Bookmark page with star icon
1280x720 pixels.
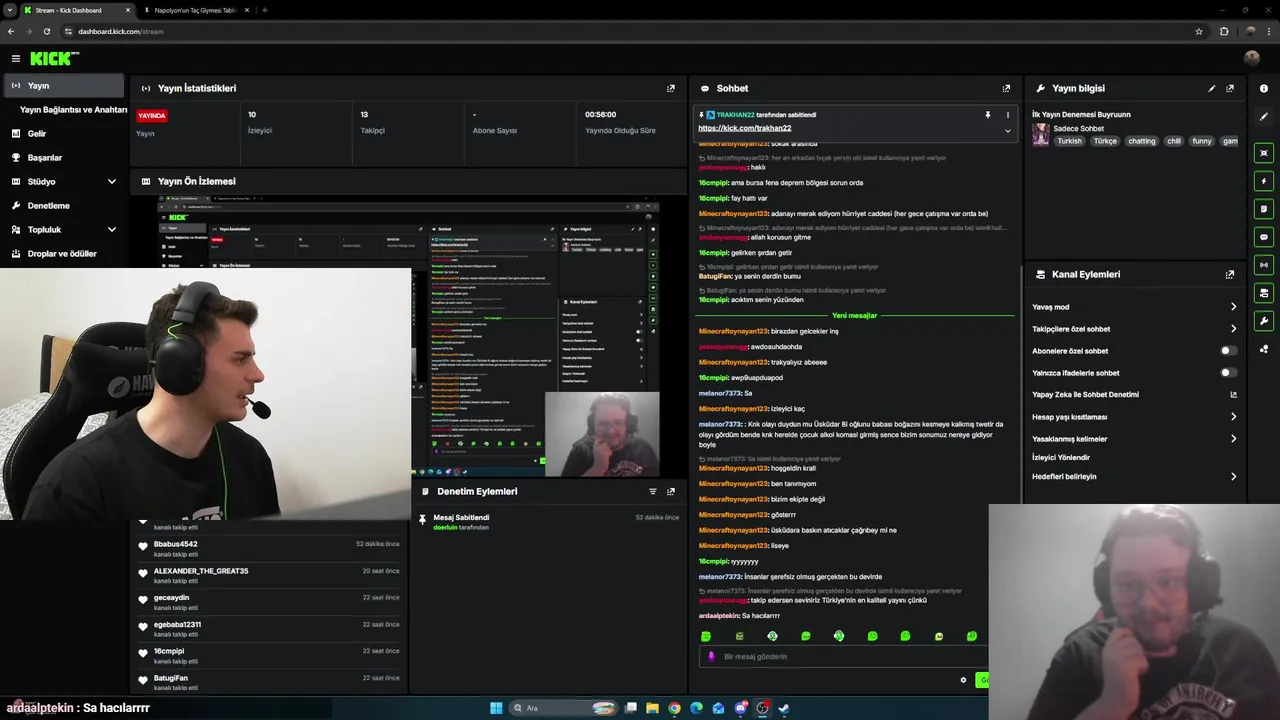coord(1199,31)
